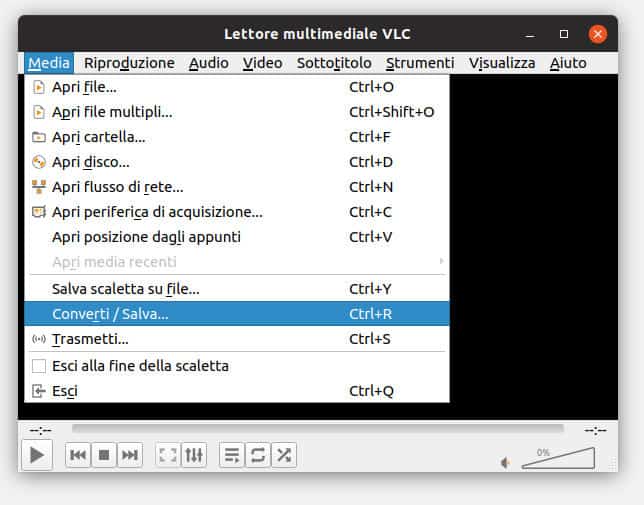Screen dimensions: 644x505
Task: Click the Trasmetti broadcast icon
Action: 39,339
